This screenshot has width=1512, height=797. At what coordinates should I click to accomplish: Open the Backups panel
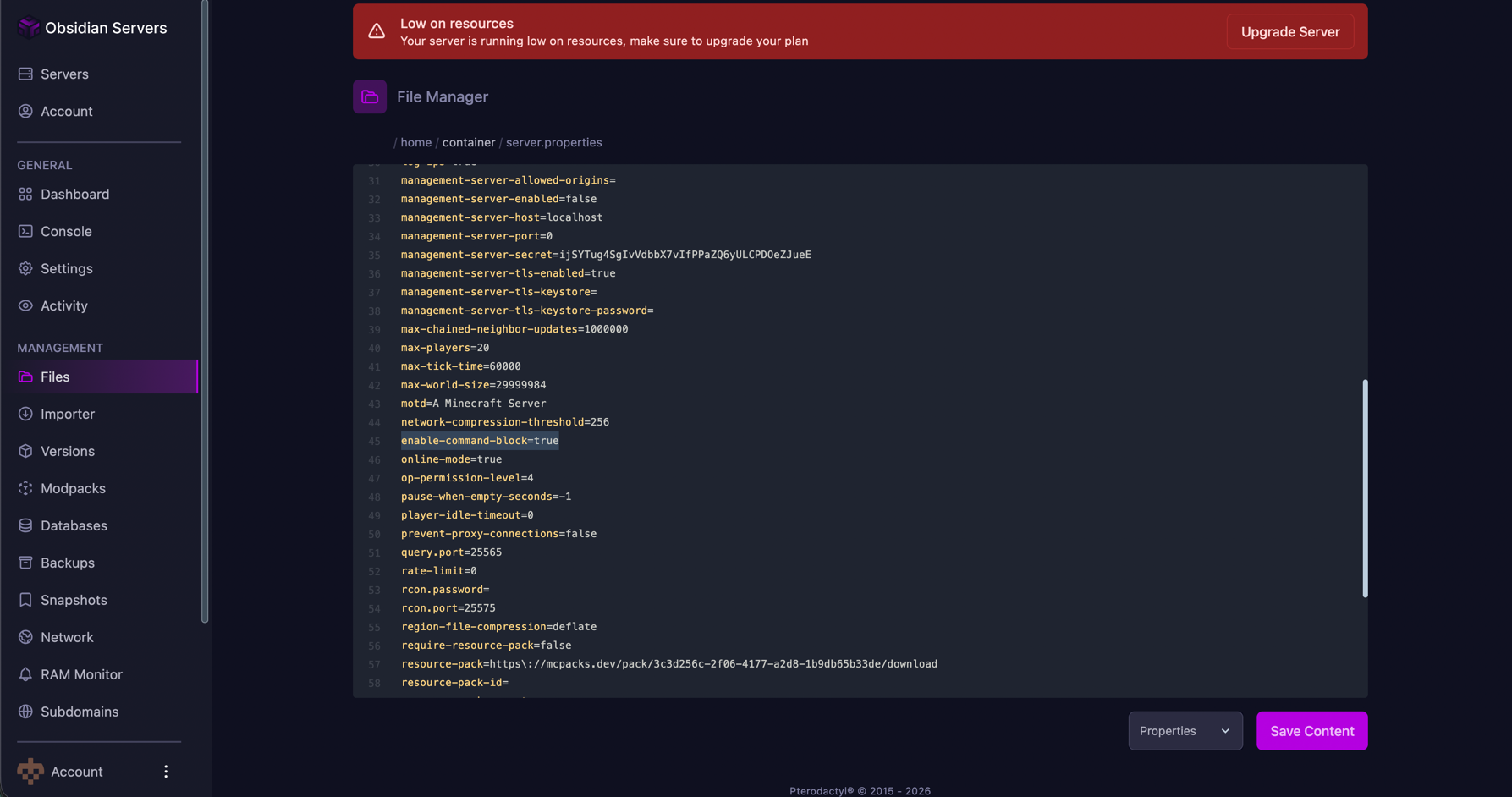coord(67,563)
